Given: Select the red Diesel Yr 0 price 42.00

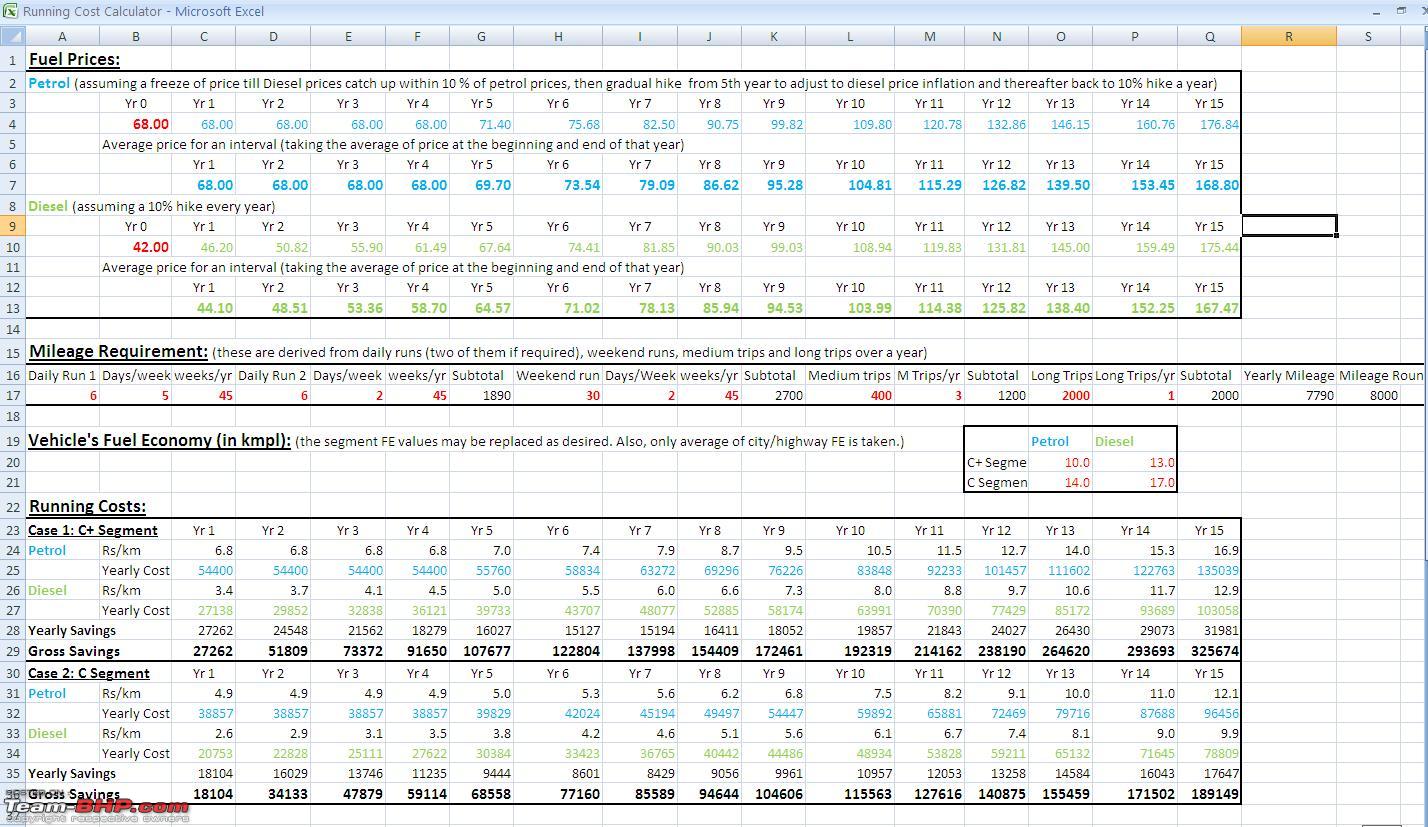Looking at the screenshot, I should click(x=150, y=247).
